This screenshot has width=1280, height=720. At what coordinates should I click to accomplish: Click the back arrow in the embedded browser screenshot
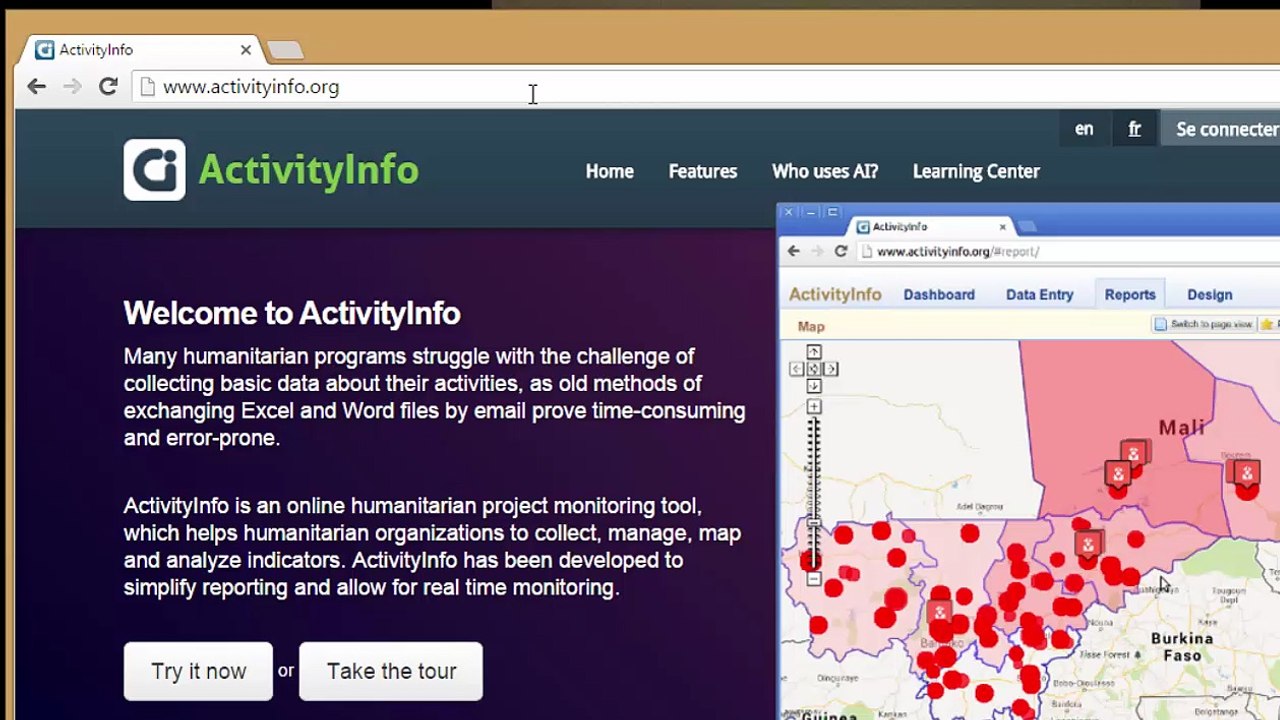[x=794, y=251]
